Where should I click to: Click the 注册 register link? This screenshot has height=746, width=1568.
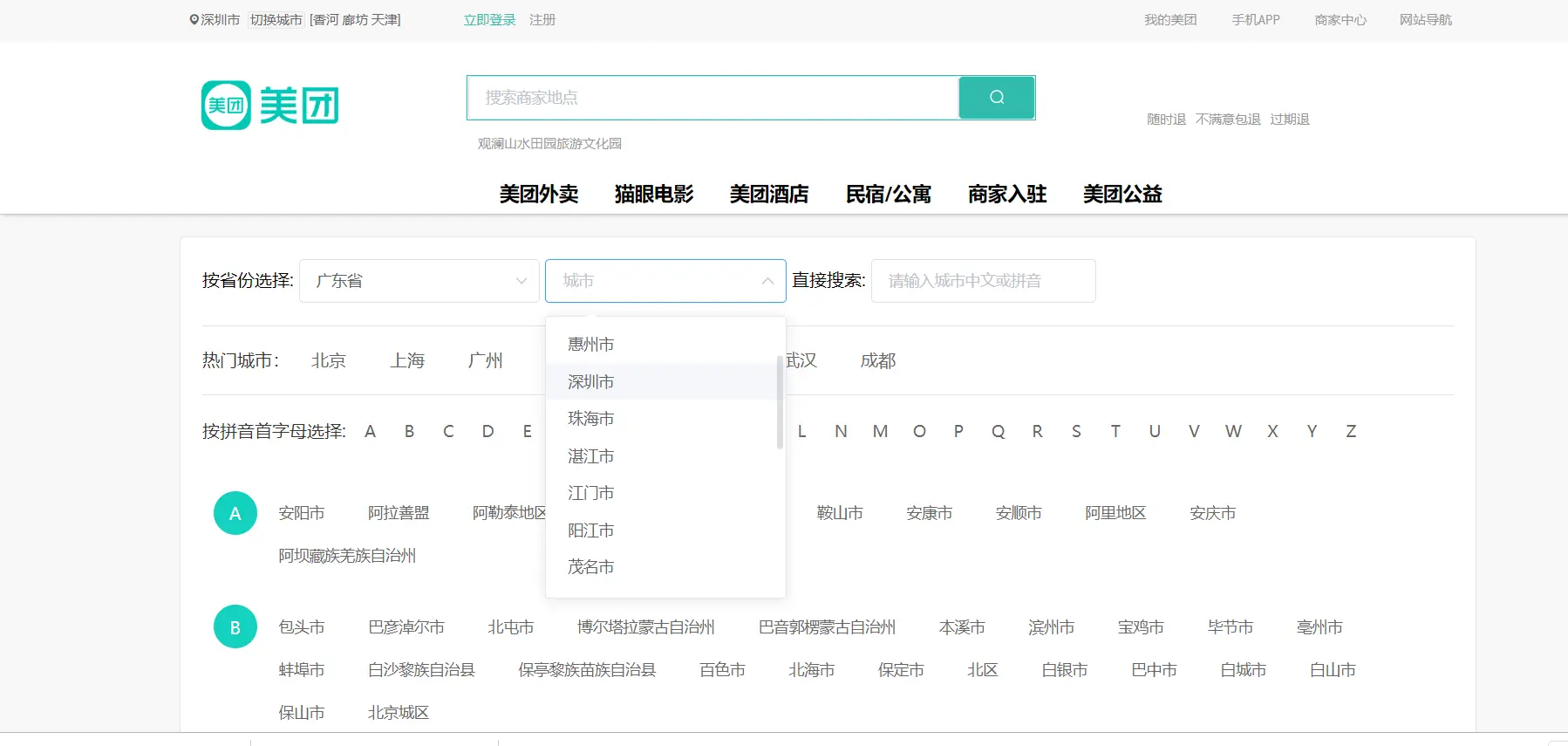click(542, 20)
